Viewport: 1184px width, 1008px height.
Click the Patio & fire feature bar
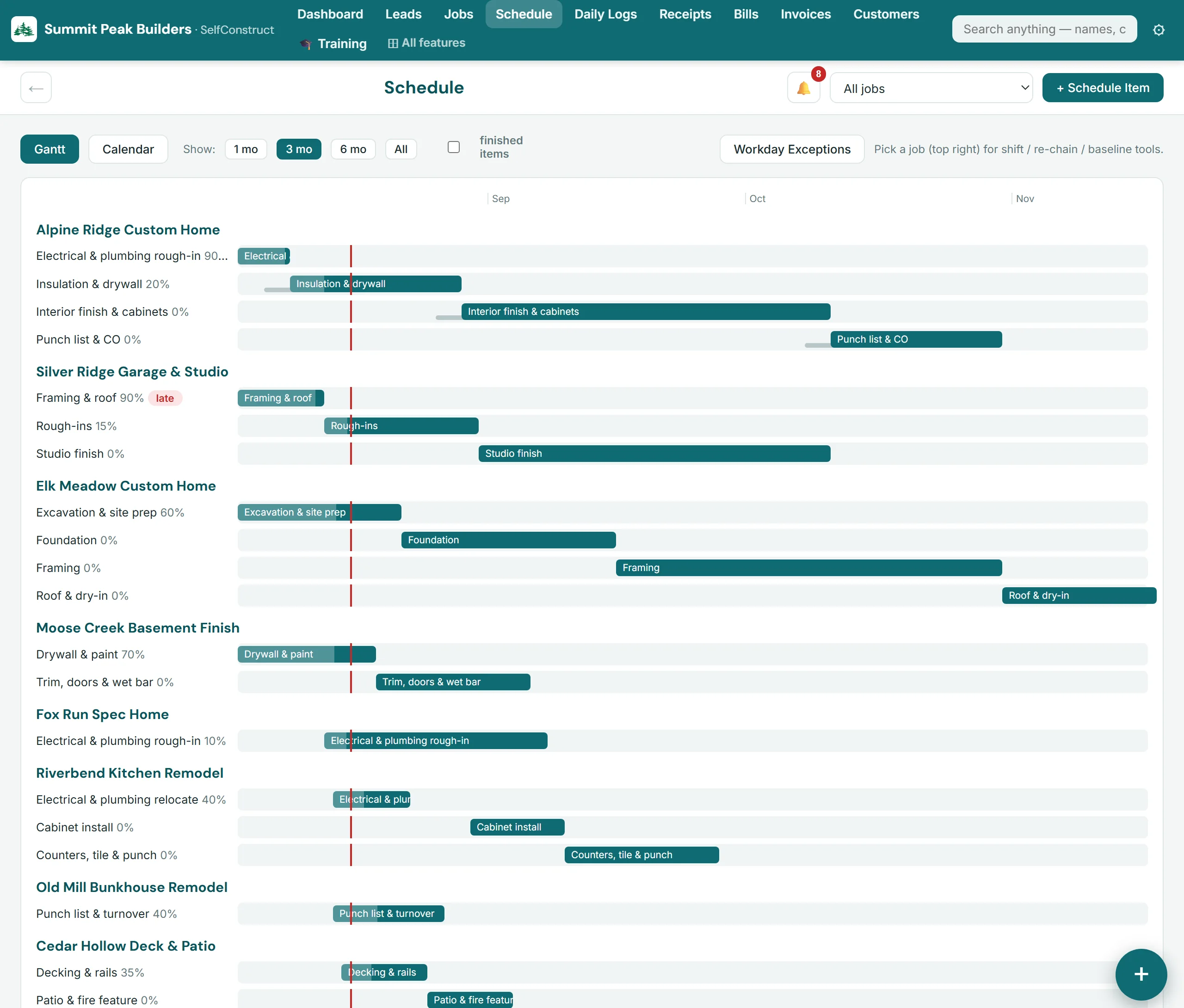pos(470,1000)
